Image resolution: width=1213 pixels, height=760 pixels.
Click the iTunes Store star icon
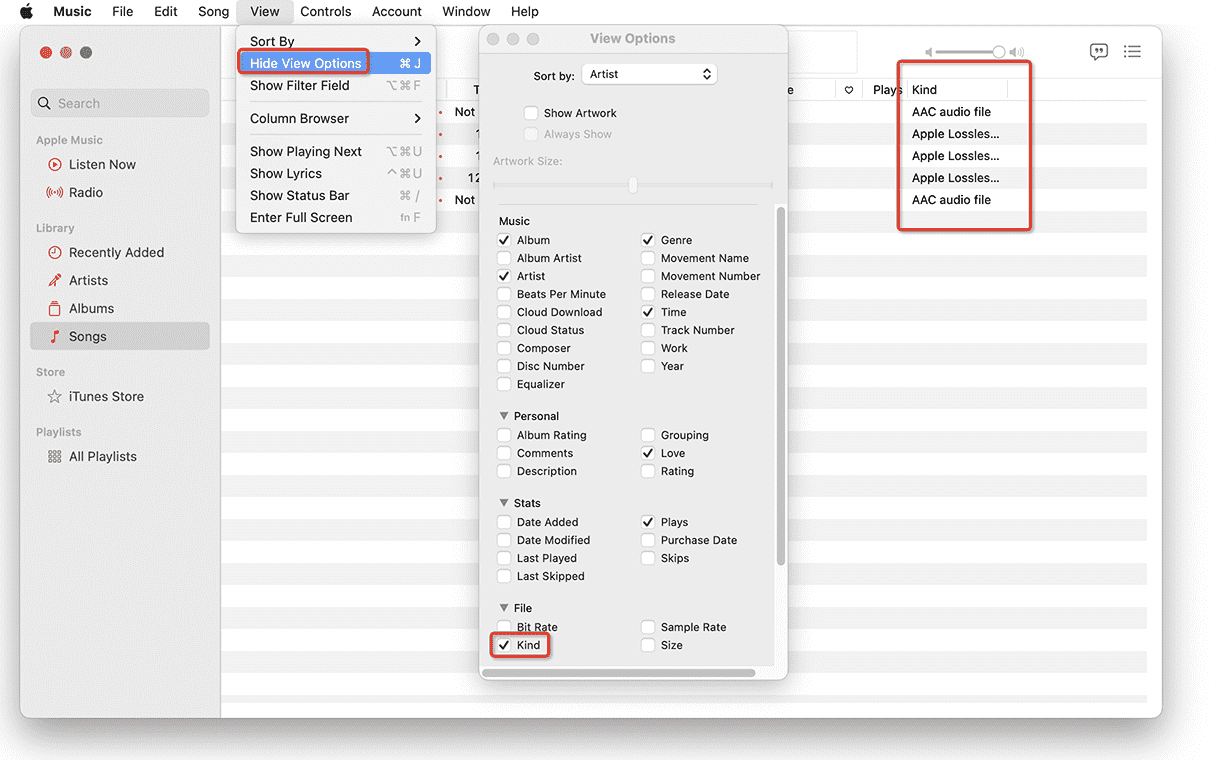pos(55,396)
